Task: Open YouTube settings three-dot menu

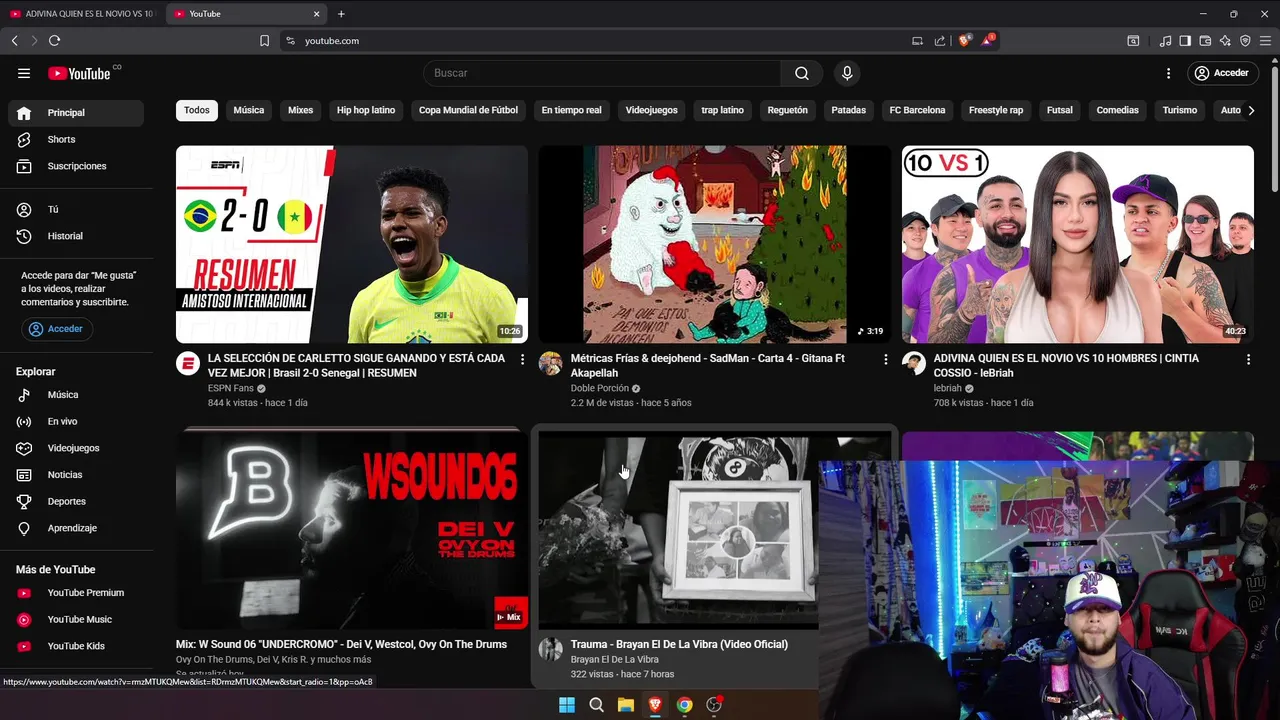Action: pyautogui.click(x=1168, y=73)
